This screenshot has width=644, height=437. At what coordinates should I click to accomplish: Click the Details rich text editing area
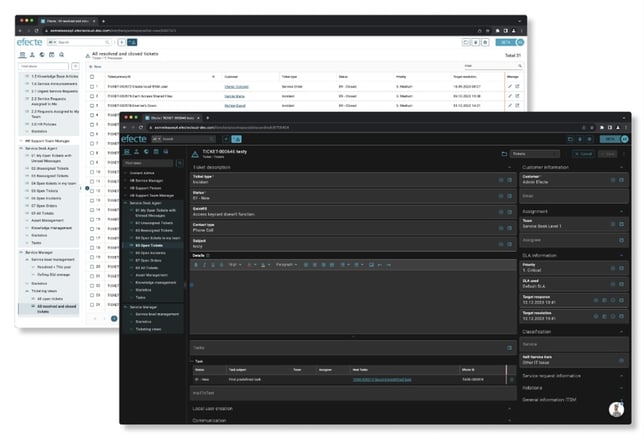pos(353,302)
